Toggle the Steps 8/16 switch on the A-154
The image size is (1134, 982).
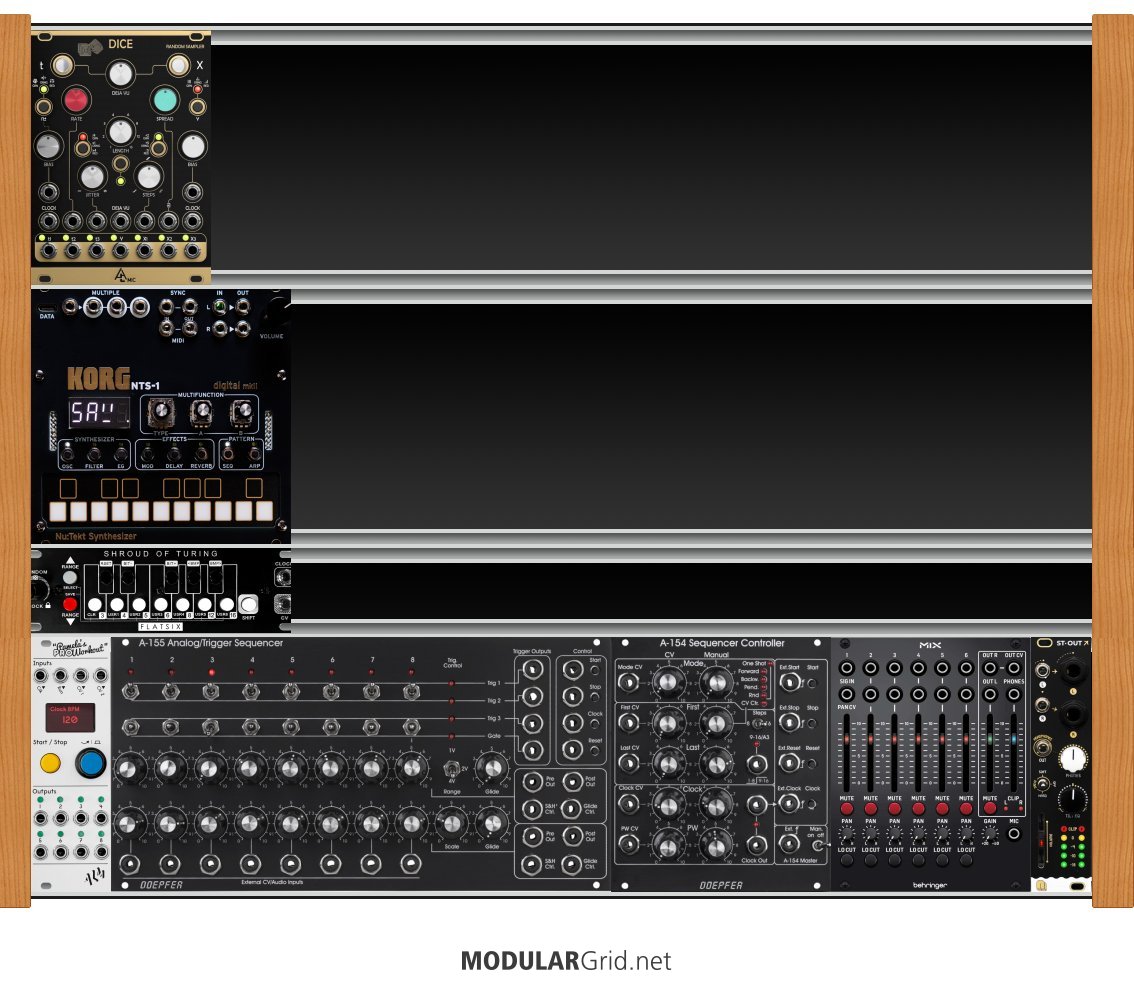(x=759, y=724)
